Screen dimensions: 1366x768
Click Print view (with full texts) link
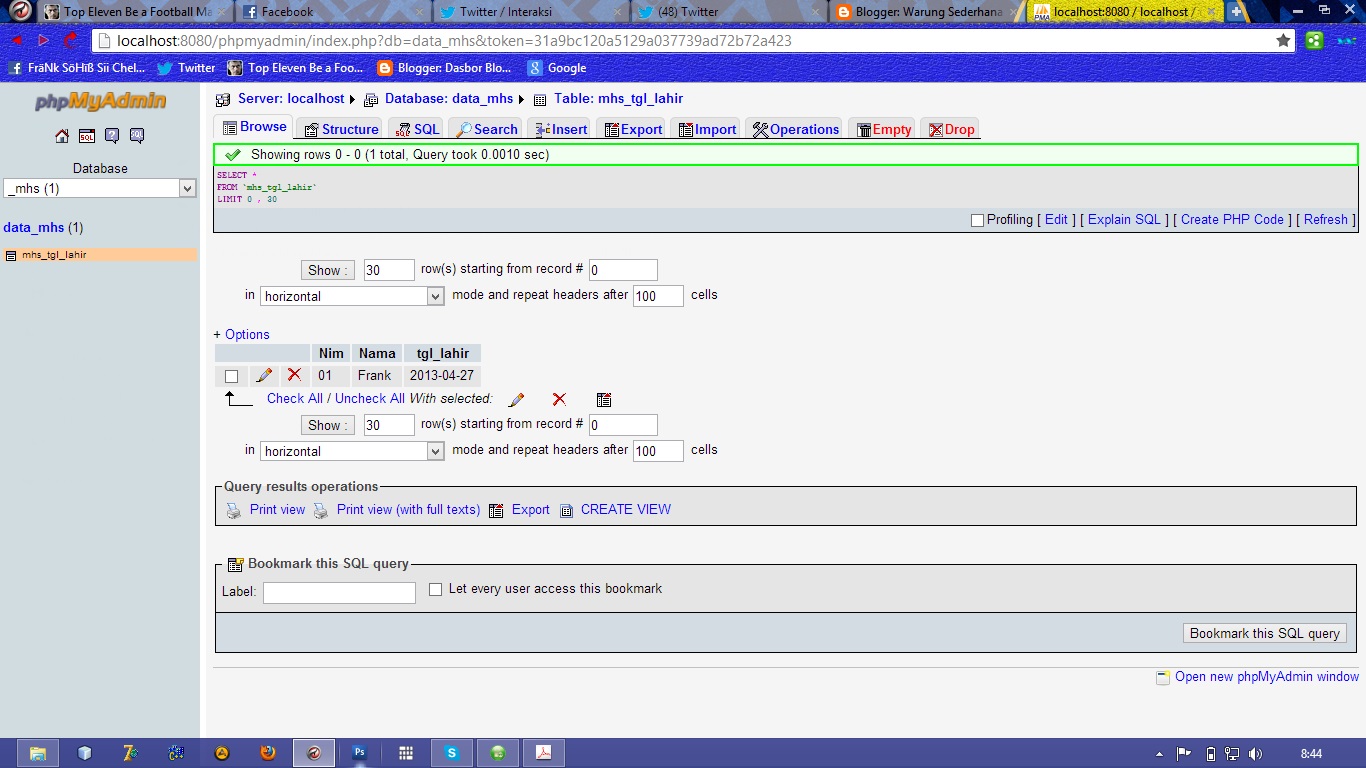pos(408,509)
